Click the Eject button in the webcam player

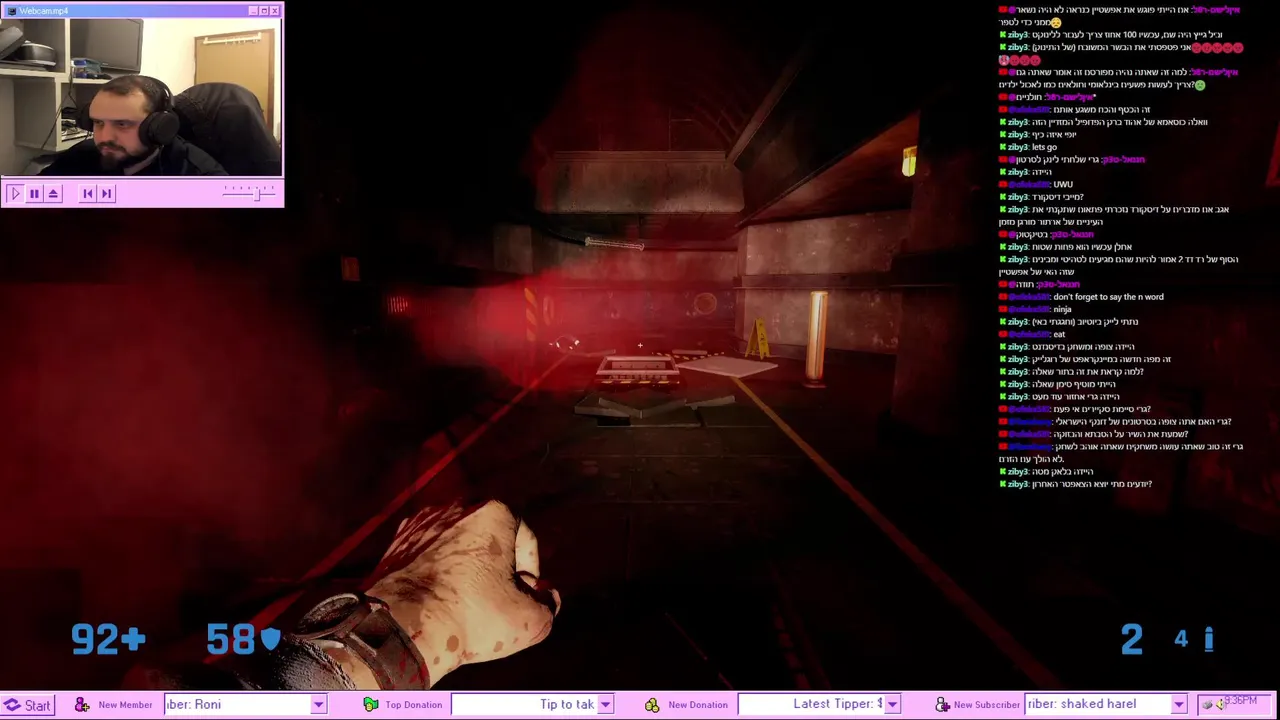[x=54, y=193]
